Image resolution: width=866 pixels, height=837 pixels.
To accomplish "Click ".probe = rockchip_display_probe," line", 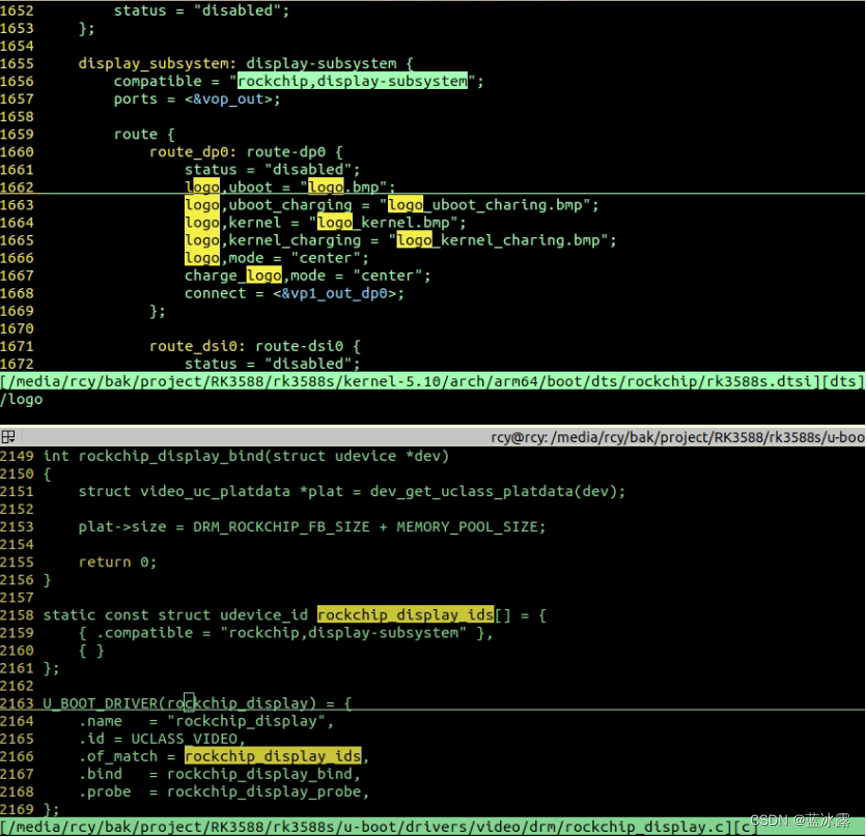I will [224, 792].
